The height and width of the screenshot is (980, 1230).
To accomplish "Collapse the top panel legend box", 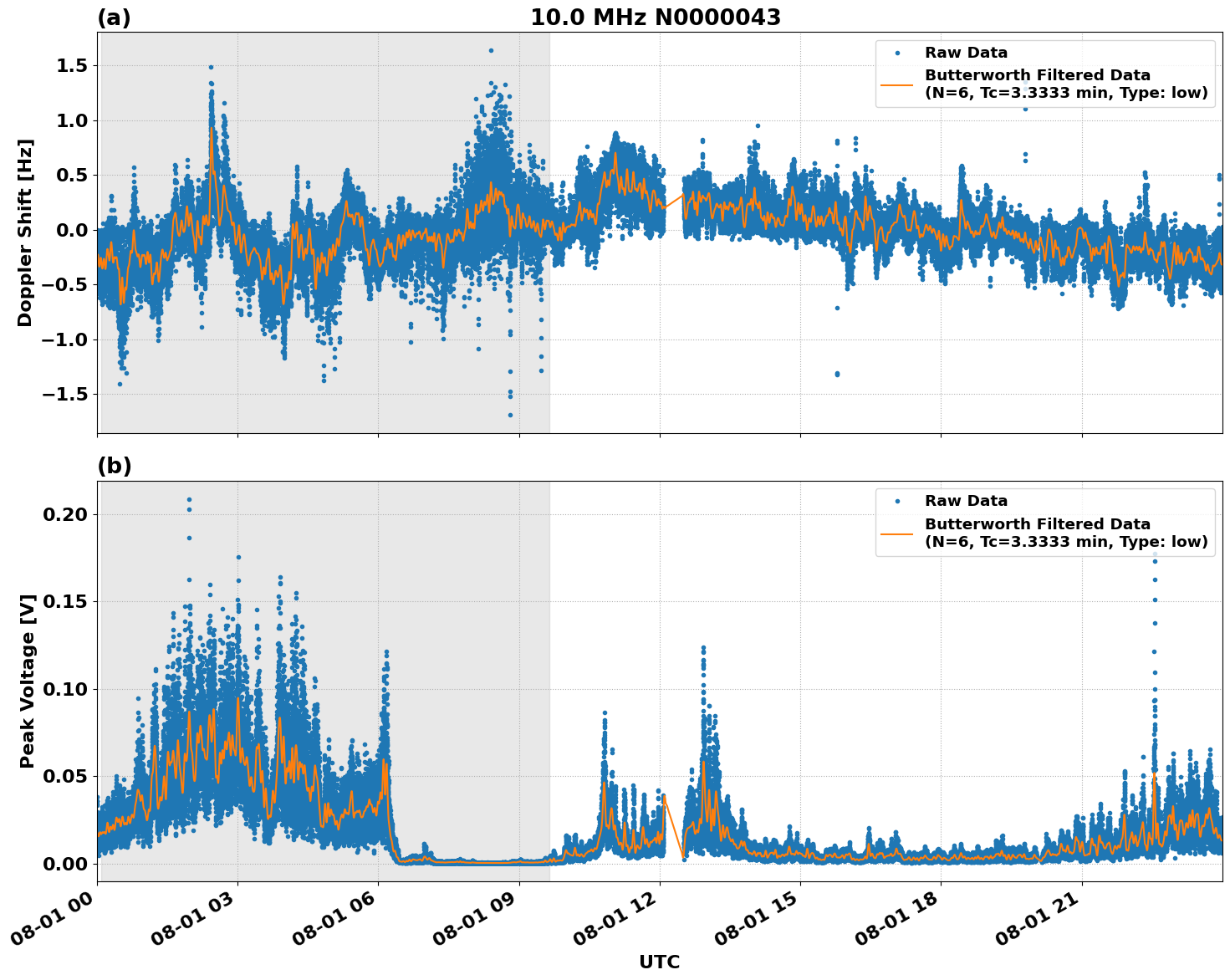I will pyautogui.click(x=1044, y=72).
